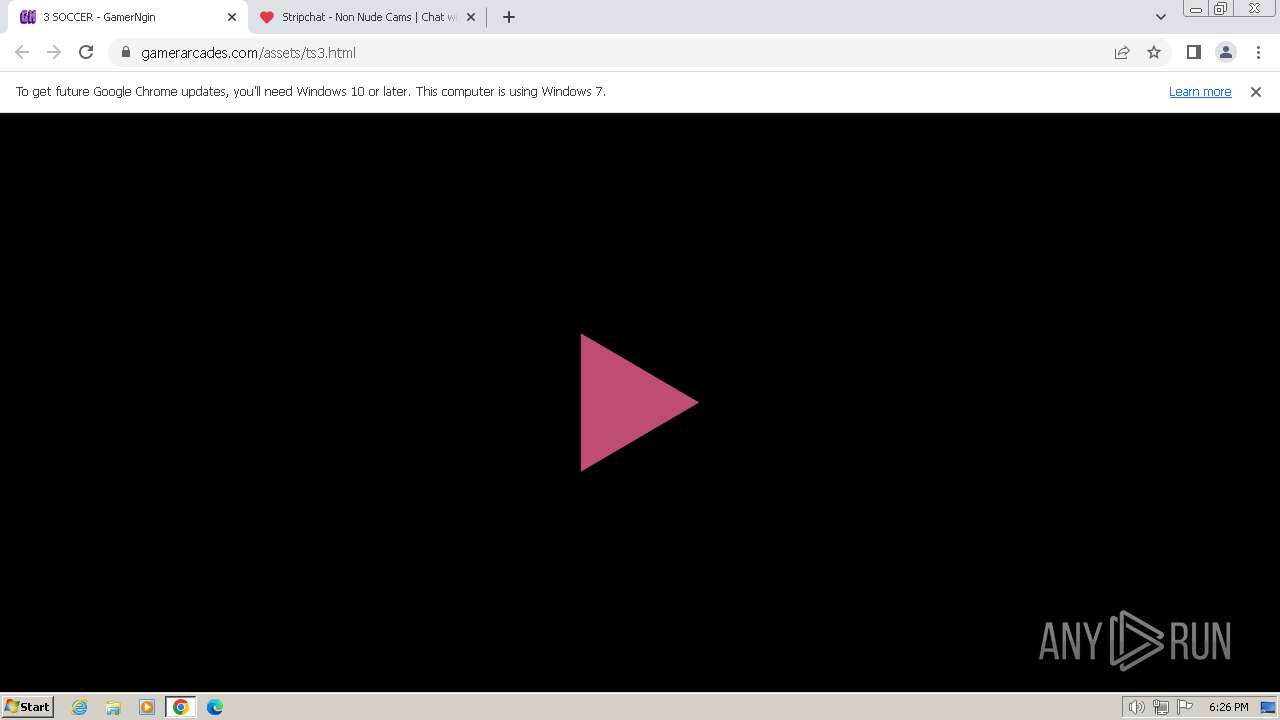Open the volume control in system tray
Image resolution: width=1280 pixels, height=720 pixels.
[x=1137, y=707]
